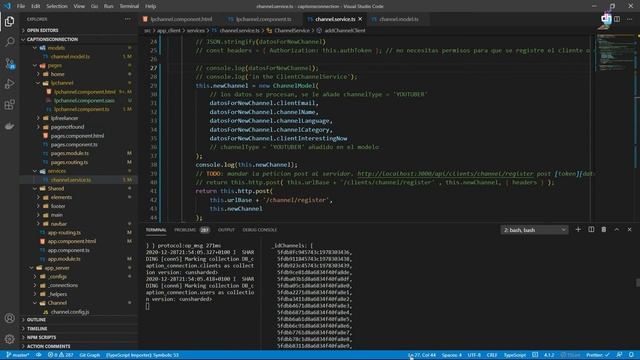Open the Explorer view in activity bar
Screen dimensions: 640x360
(9, 21)
